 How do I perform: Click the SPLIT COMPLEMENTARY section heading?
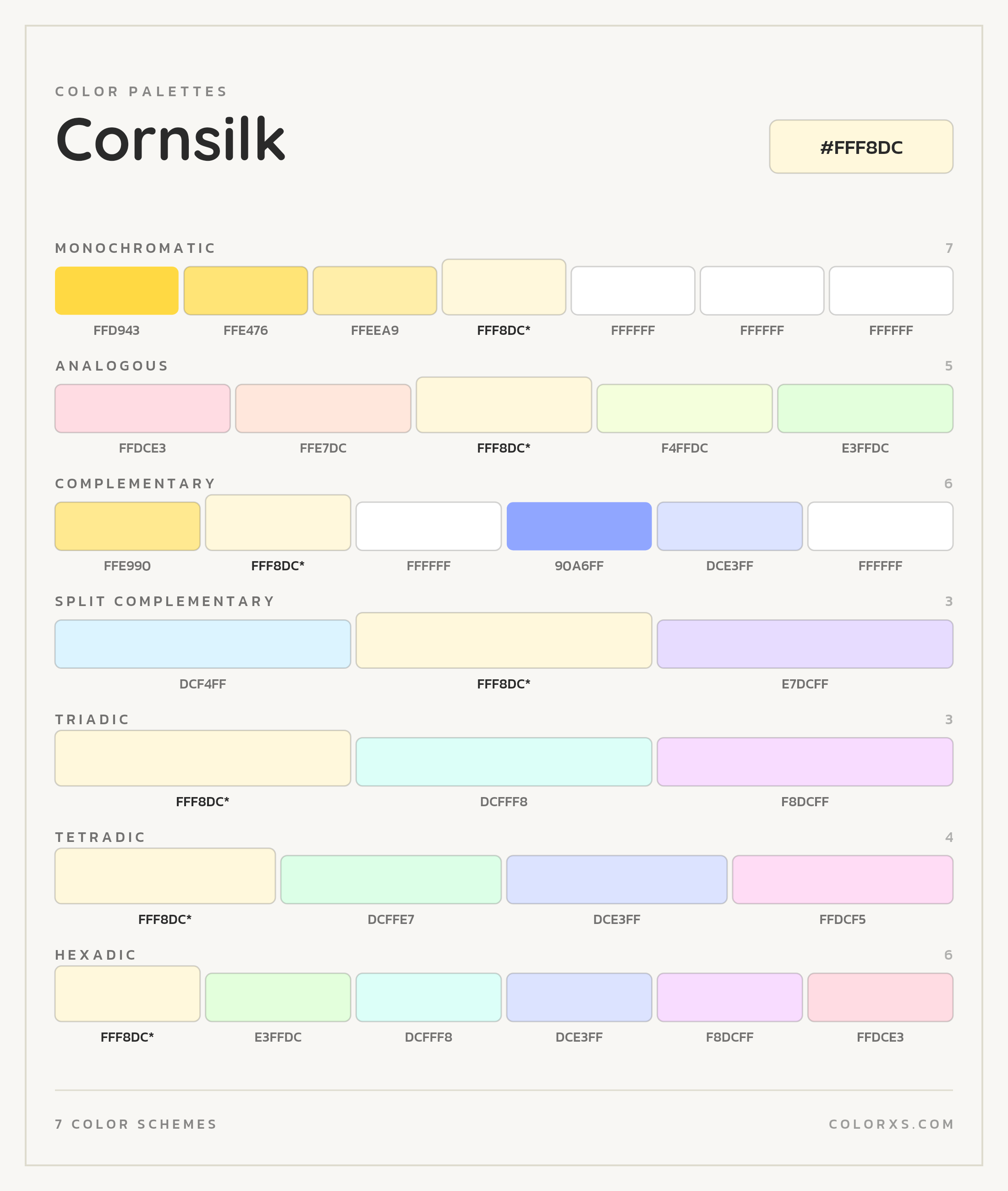pos(164,601)
